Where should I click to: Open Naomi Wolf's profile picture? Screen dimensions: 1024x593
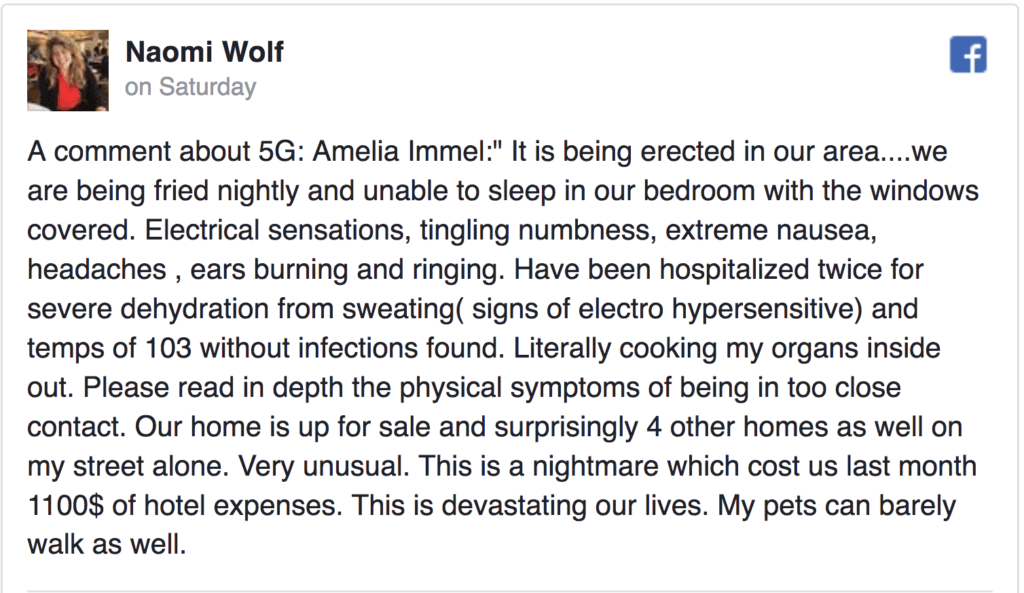67,69
